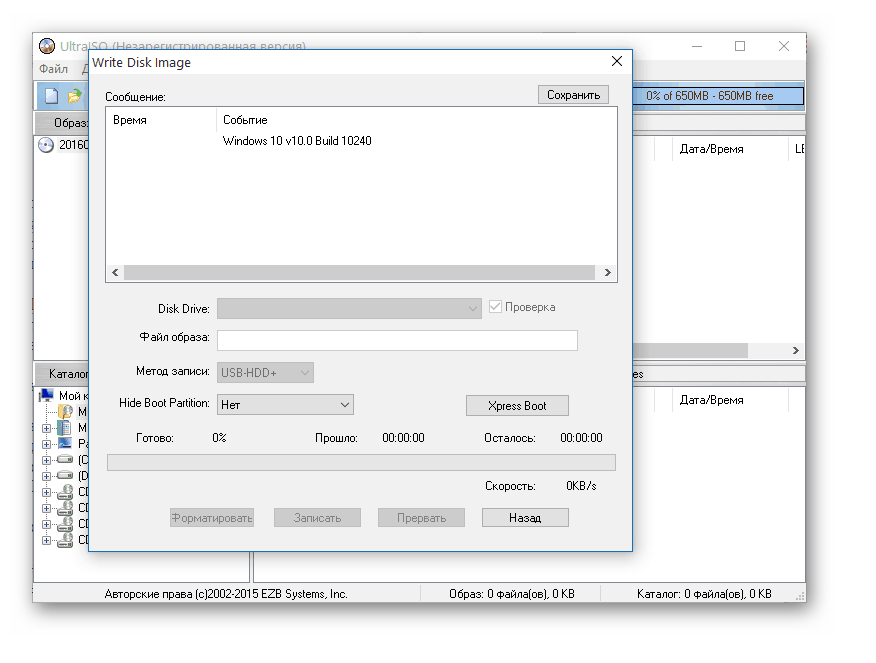Viewport: 876px width, 663px height.
Task: Click the 0KB/s speed value
Action: [581, 486]
